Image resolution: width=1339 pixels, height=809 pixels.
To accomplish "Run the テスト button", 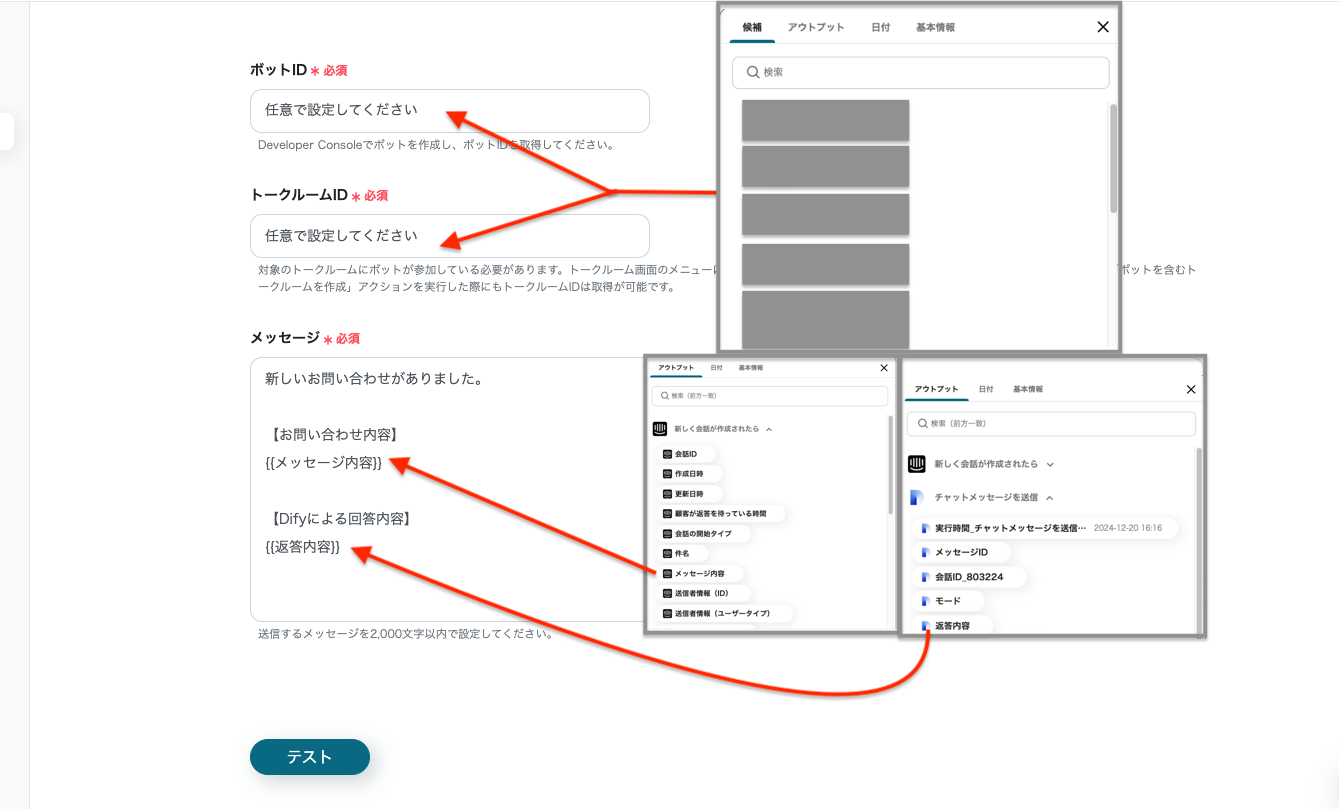I will pos(310,757).
